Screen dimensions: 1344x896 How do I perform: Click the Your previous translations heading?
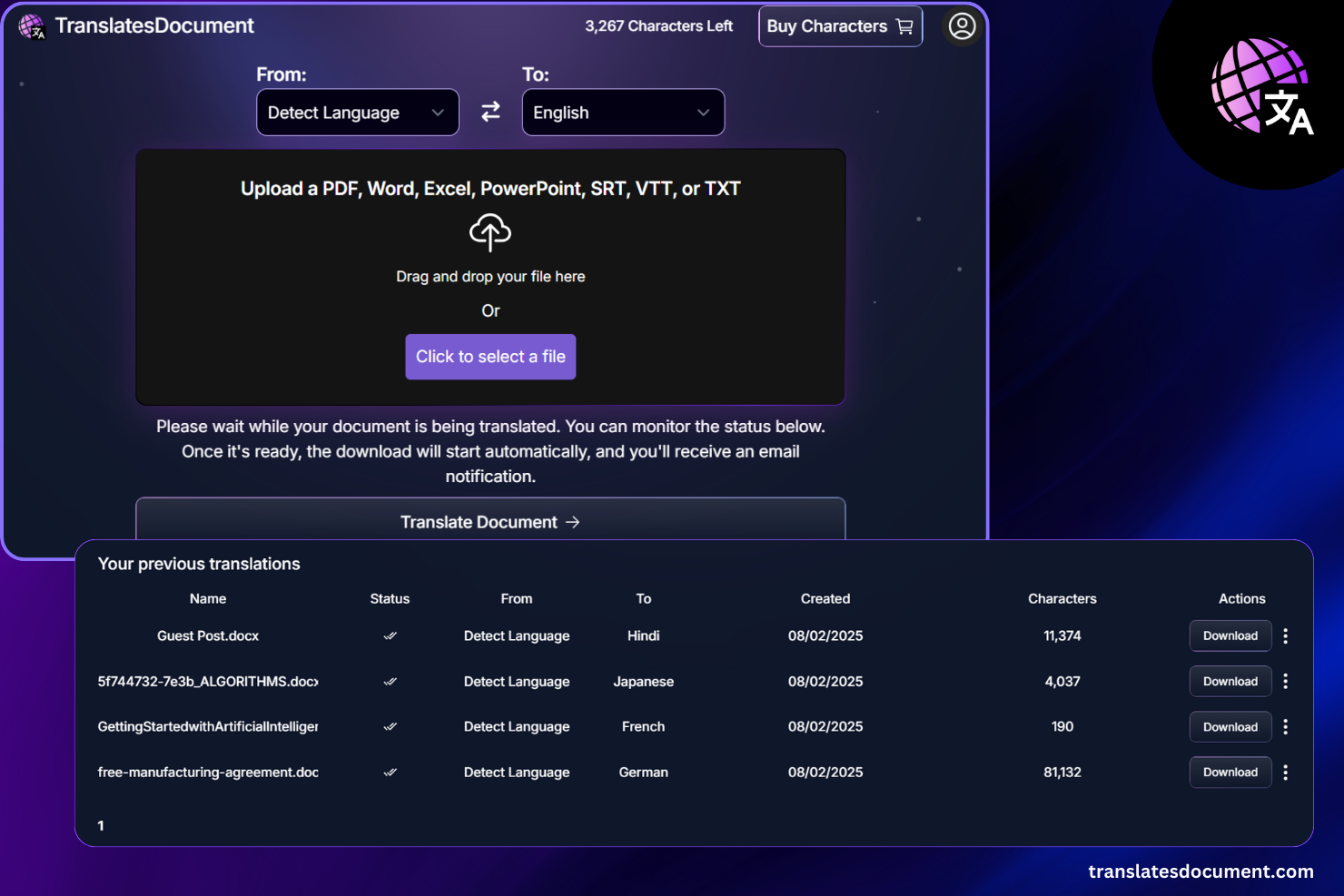click(199, 564)
